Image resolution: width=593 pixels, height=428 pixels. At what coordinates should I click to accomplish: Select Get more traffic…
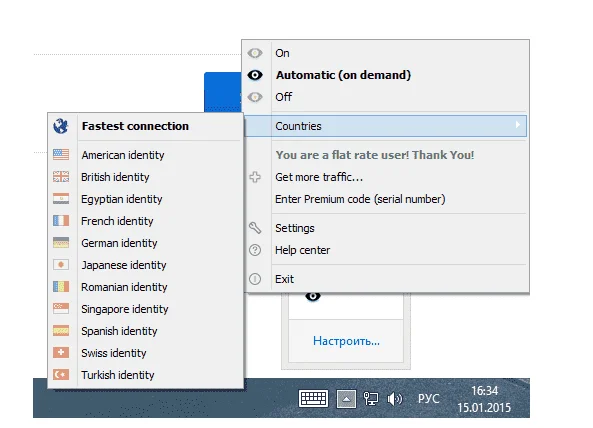coord(385,177)
